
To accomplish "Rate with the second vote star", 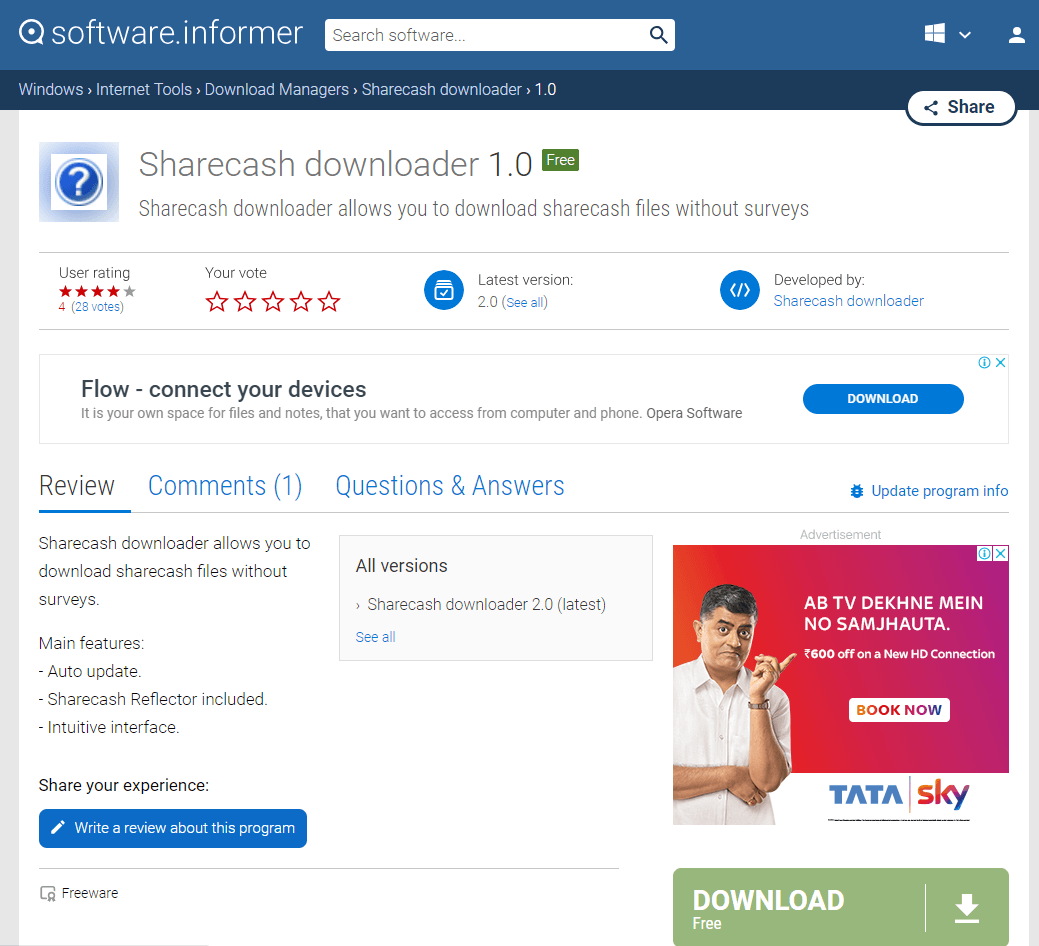I will [x=245, y=302].
